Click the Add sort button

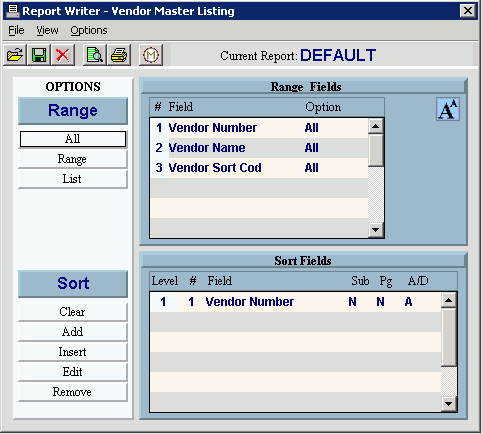click(x=73, y=332)
